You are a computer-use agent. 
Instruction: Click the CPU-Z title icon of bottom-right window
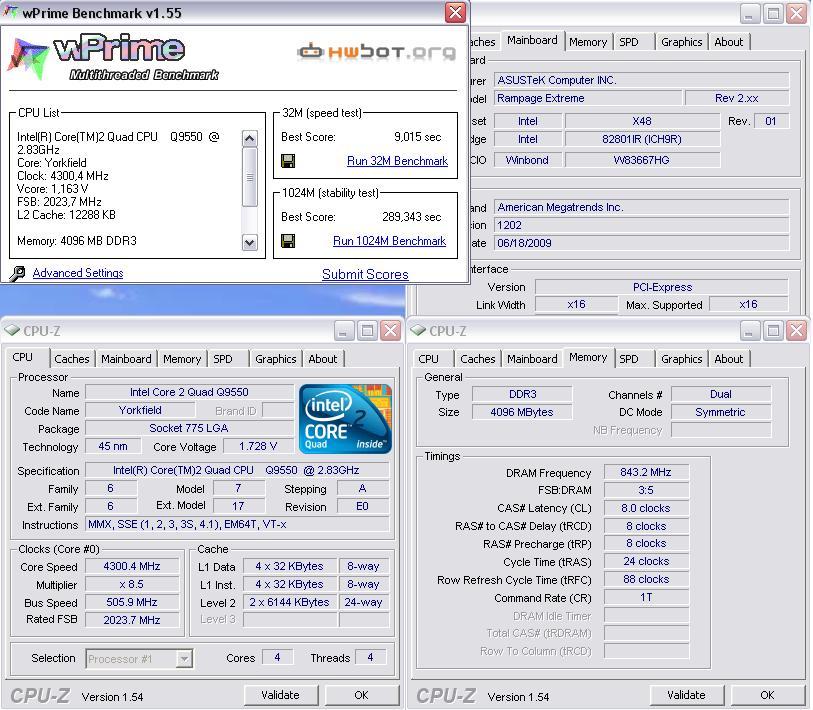pyautogui.click(x=418, y=330)
